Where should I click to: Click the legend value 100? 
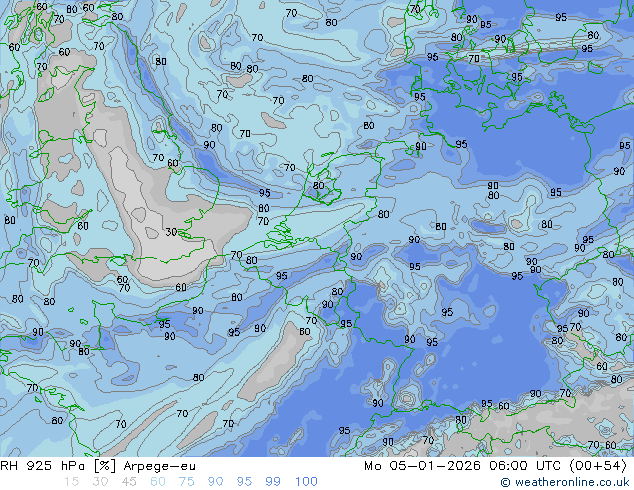[306, 482]
